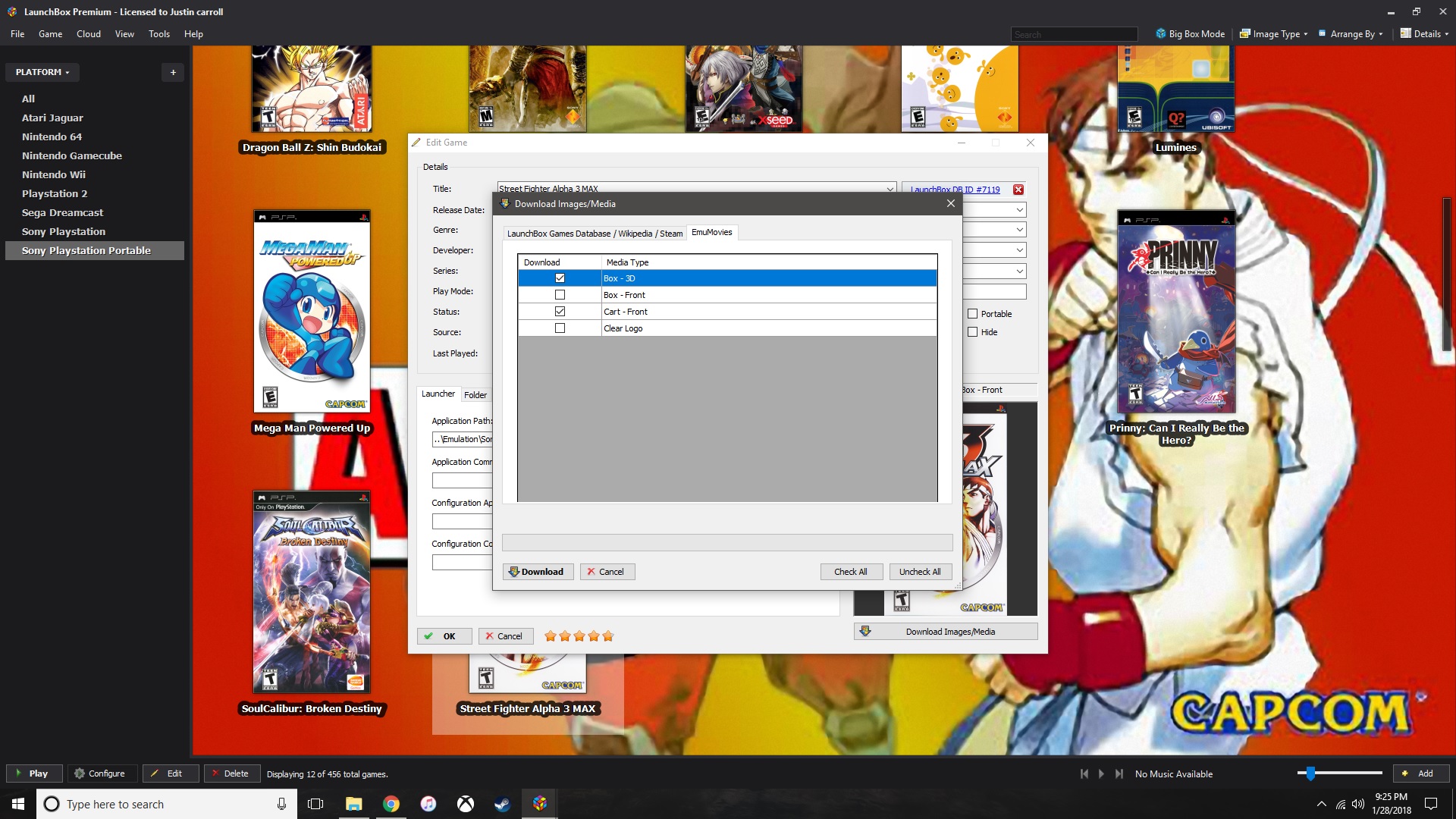The image size is (1456, 819).
Task: Click the plus button beside PLATFORM
Action: (x=173, y=72)
